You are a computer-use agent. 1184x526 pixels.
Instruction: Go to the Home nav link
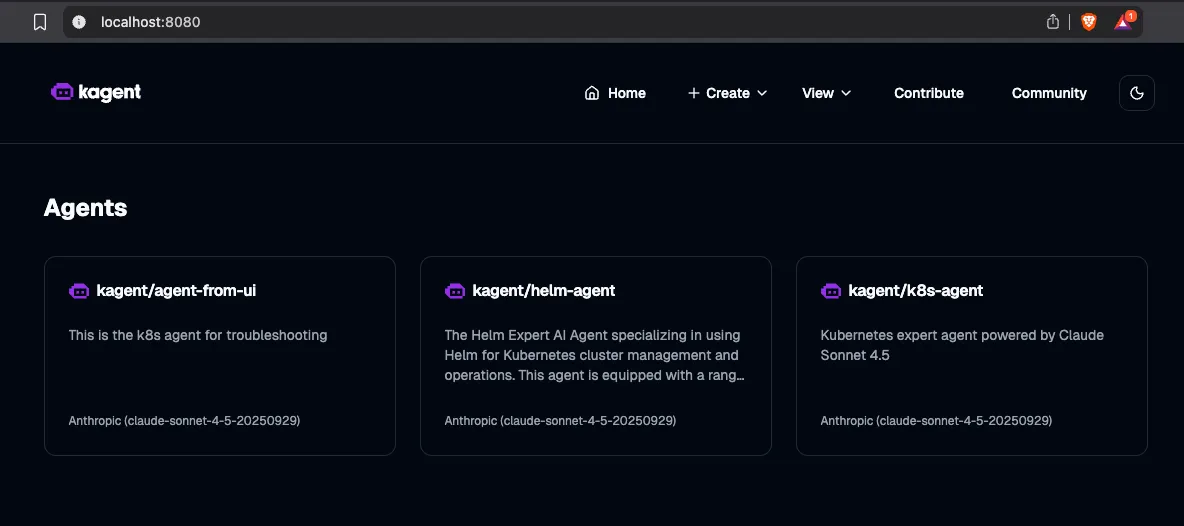tap(626, 93)
